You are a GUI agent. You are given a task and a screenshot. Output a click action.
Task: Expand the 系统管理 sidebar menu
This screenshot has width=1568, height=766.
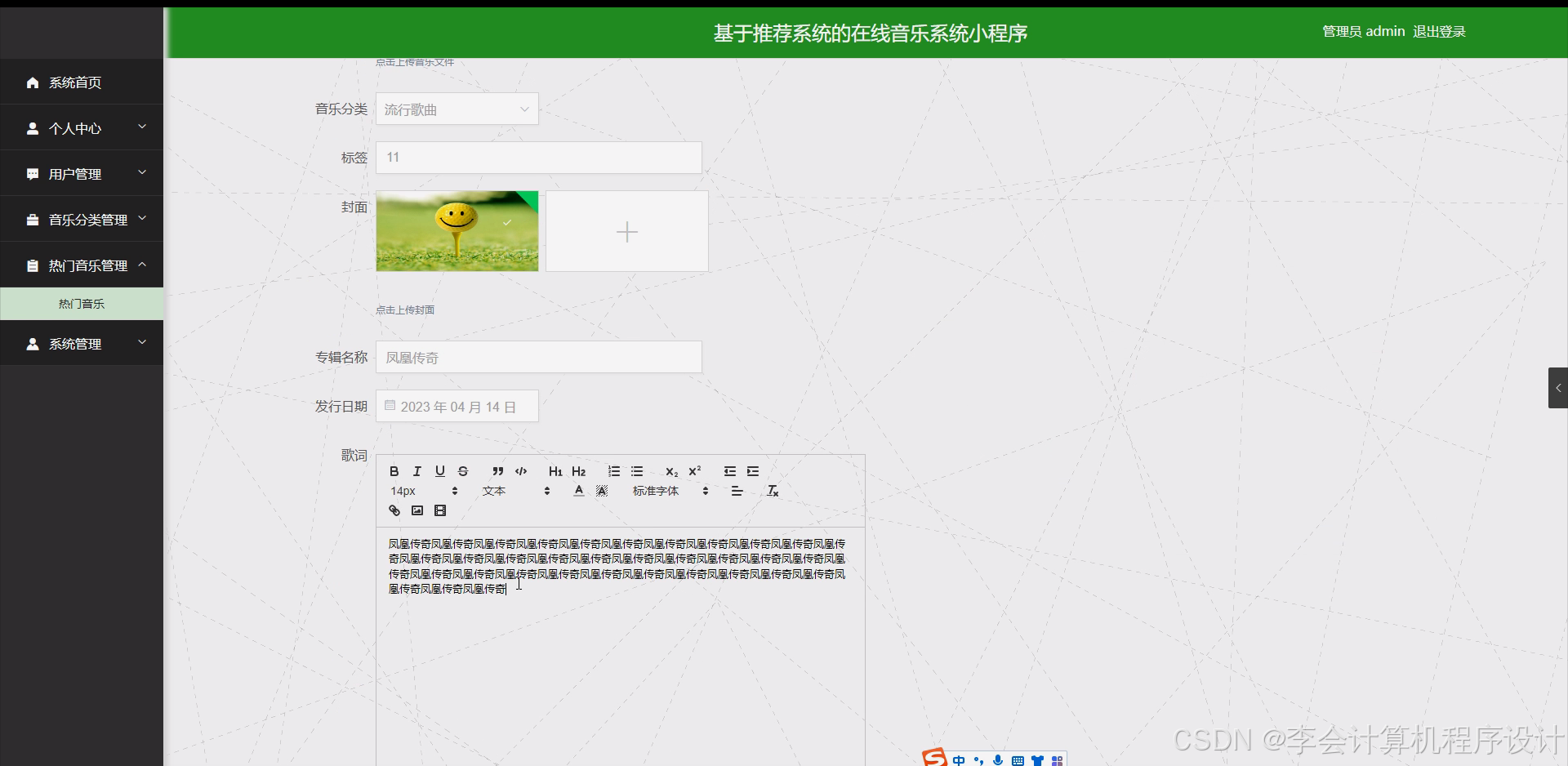82,343
